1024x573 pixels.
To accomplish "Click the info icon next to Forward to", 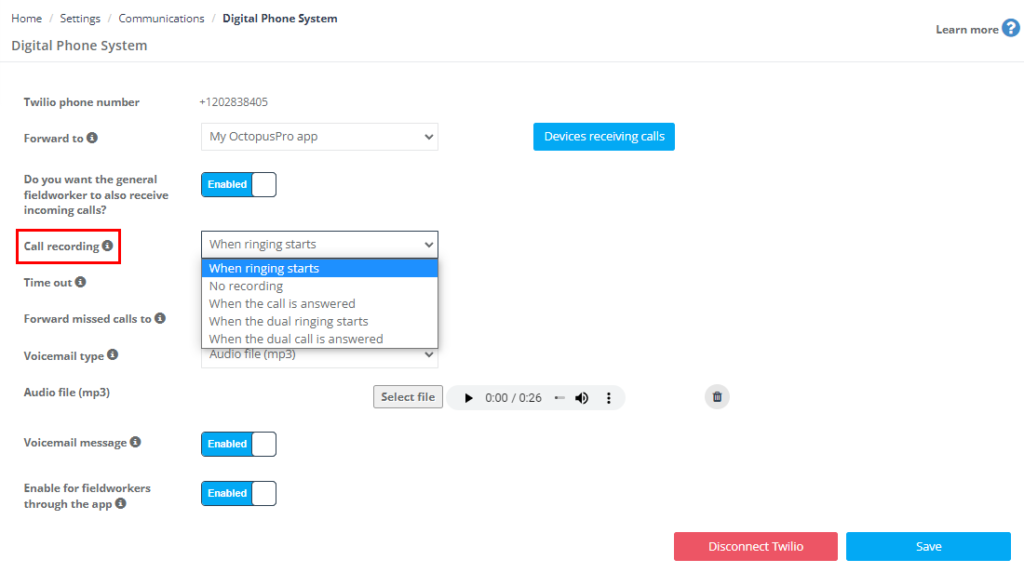I will (92, 138).
